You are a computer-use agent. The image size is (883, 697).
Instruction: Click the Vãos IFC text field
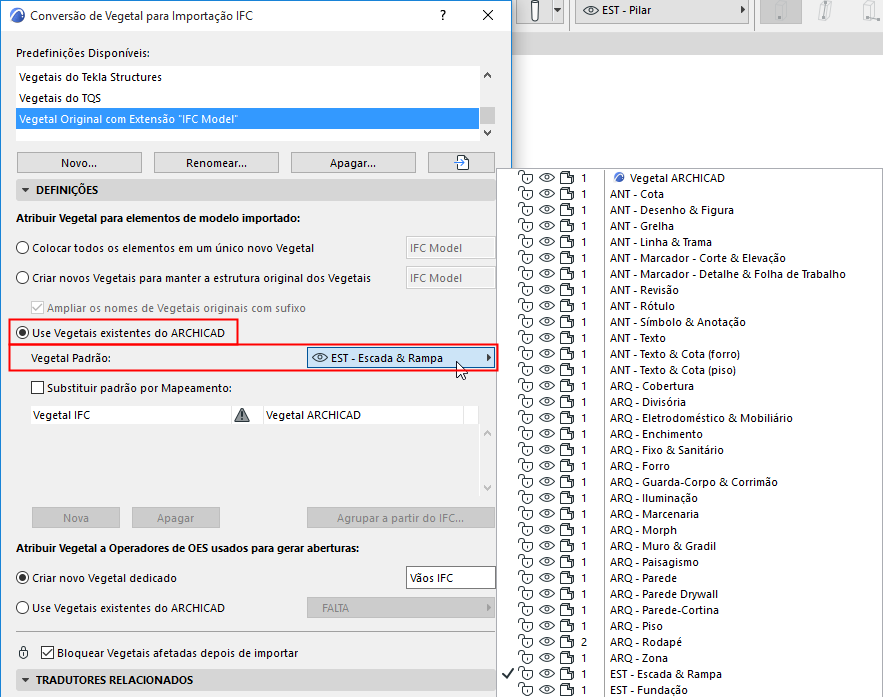451,578
